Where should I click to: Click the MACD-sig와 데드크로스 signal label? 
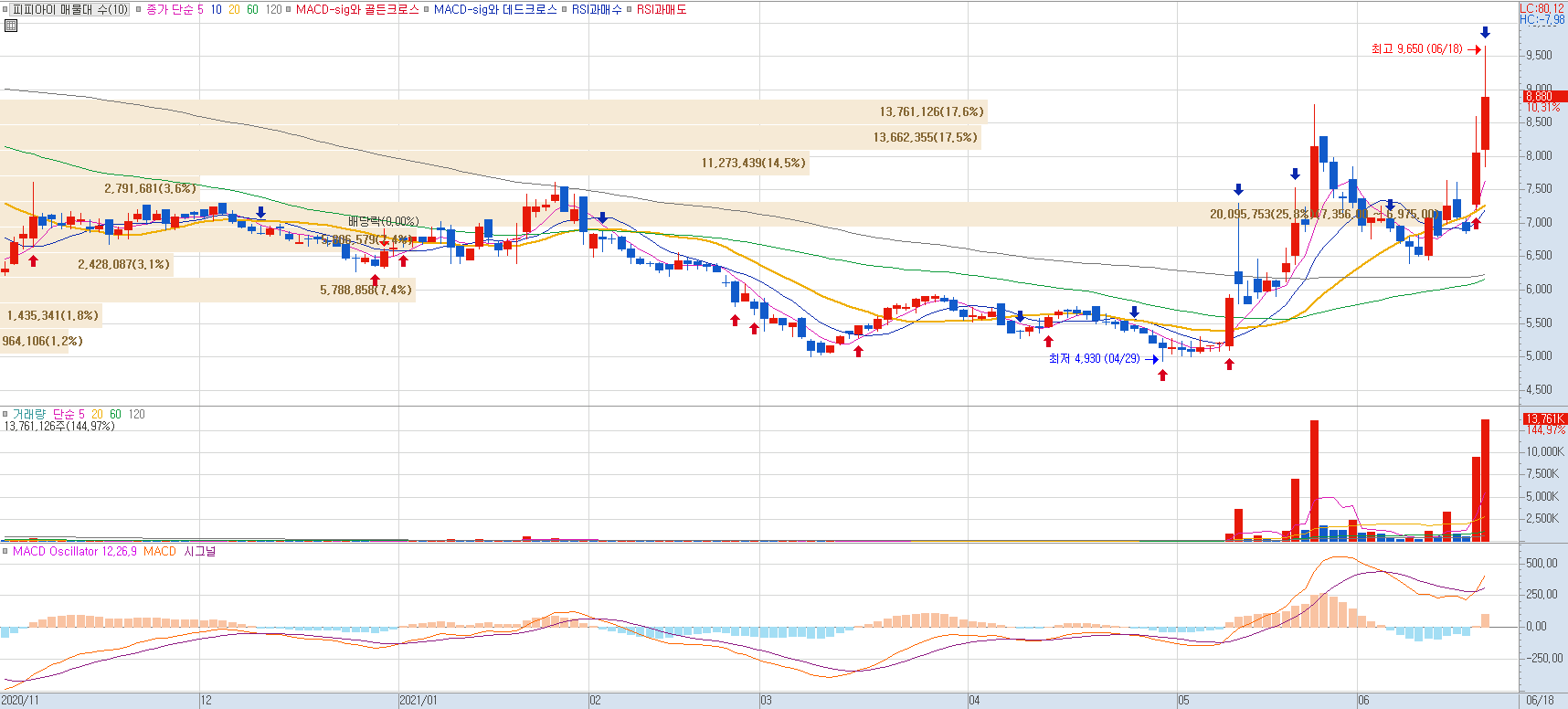click(495, 9)
